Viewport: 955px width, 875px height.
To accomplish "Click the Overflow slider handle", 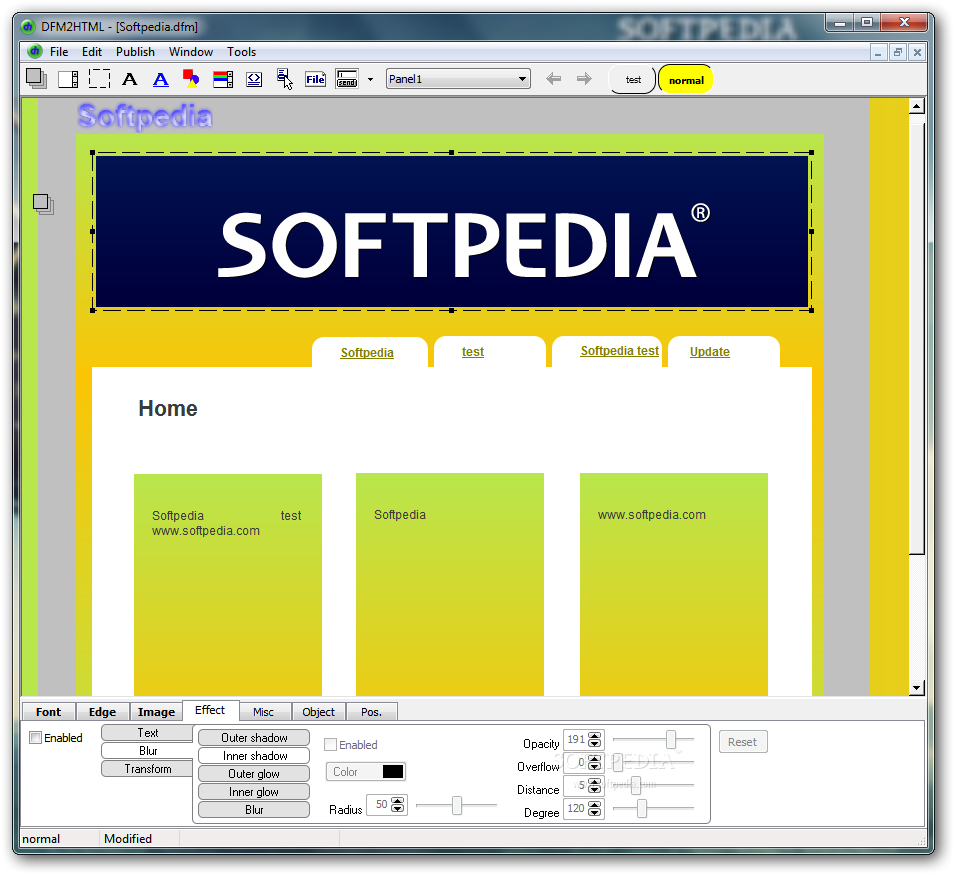I will [x=618, y=762].
